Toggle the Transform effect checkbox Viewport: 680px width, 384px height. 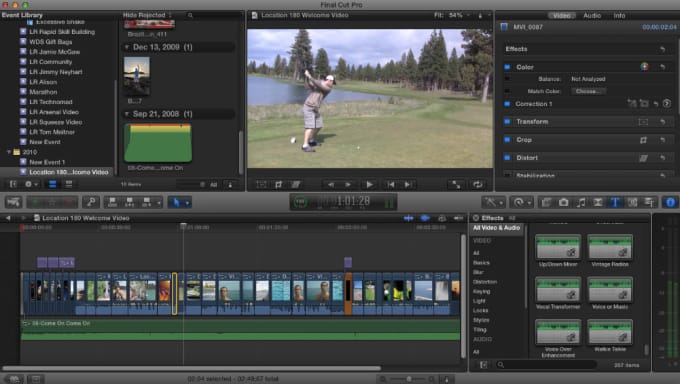[507, 122]
